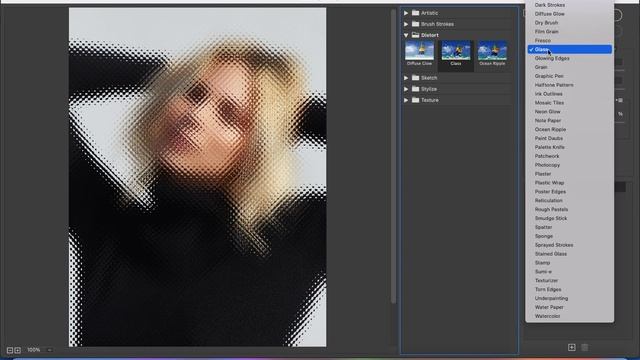Click the Stylize folder icon
The height and width of the screenshot is (360, 640).
pos(416,89)
